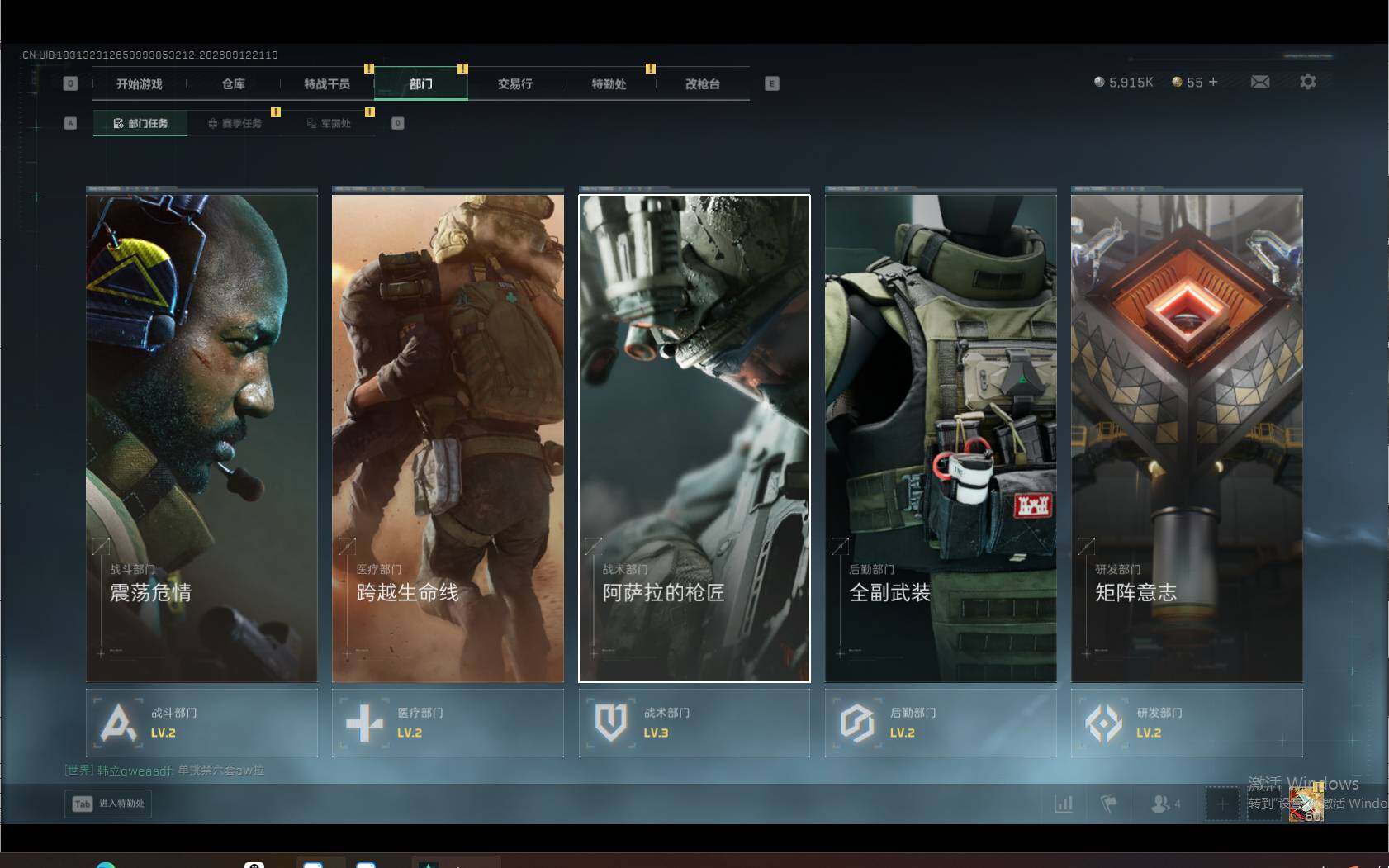The image size is (1389, 868).
Task: Open the 全副武装 mission card
Action: pyautogui.click(x=941, y=439)
